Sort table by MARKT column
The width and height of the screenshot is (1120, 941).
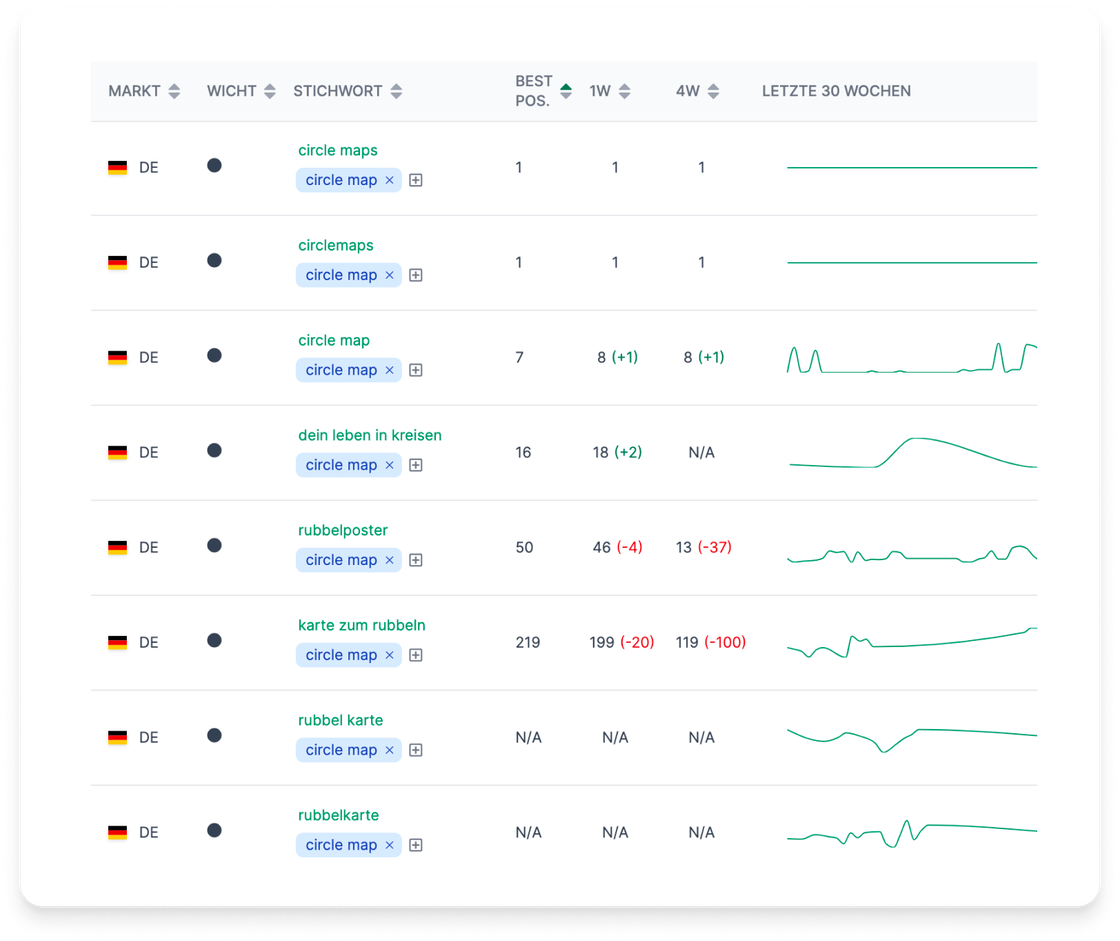[174, 91]
